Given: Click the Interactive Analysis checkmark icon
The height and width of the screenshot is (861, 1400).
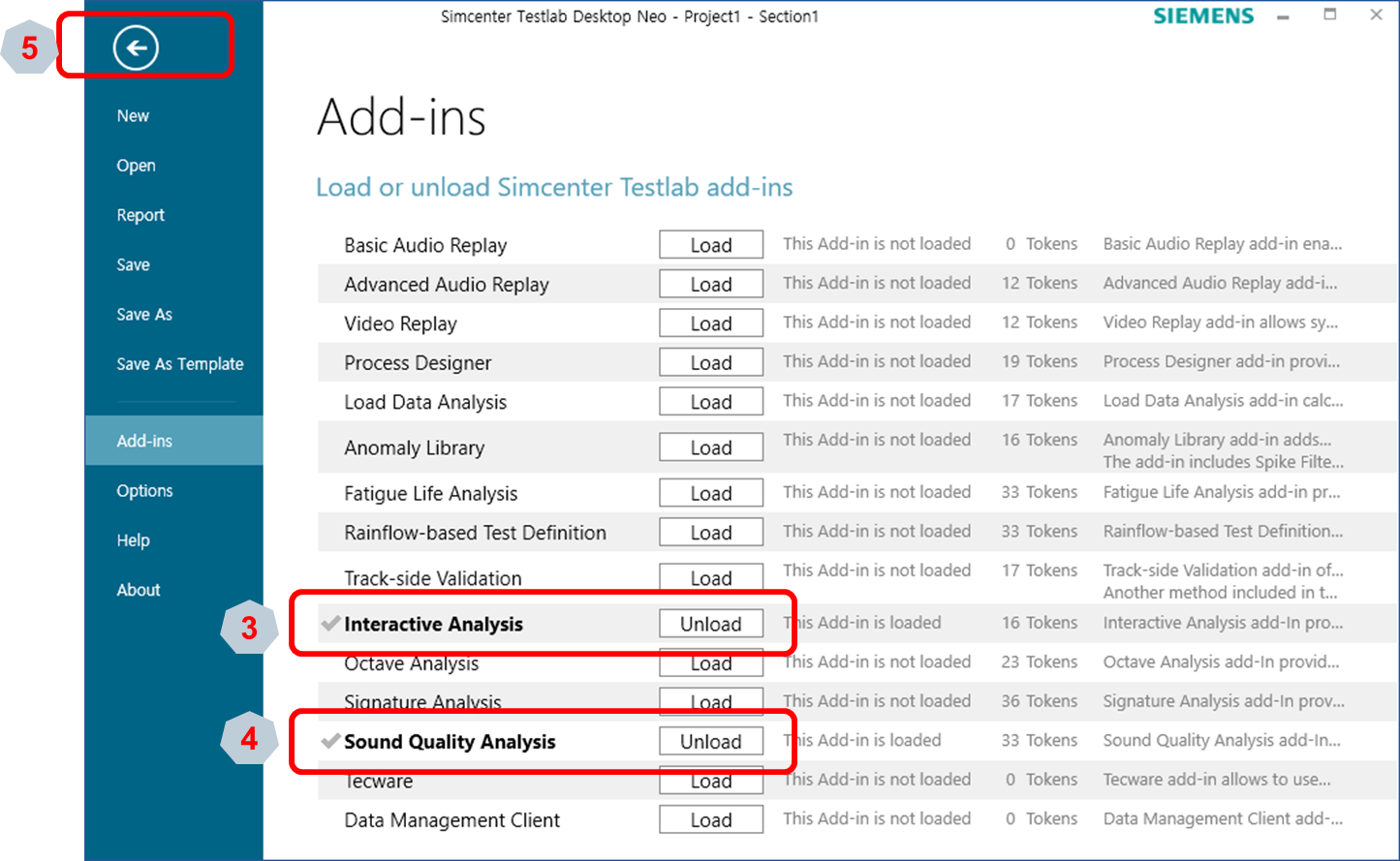Looking at the screenshot, I should click(x=330, y=623).
